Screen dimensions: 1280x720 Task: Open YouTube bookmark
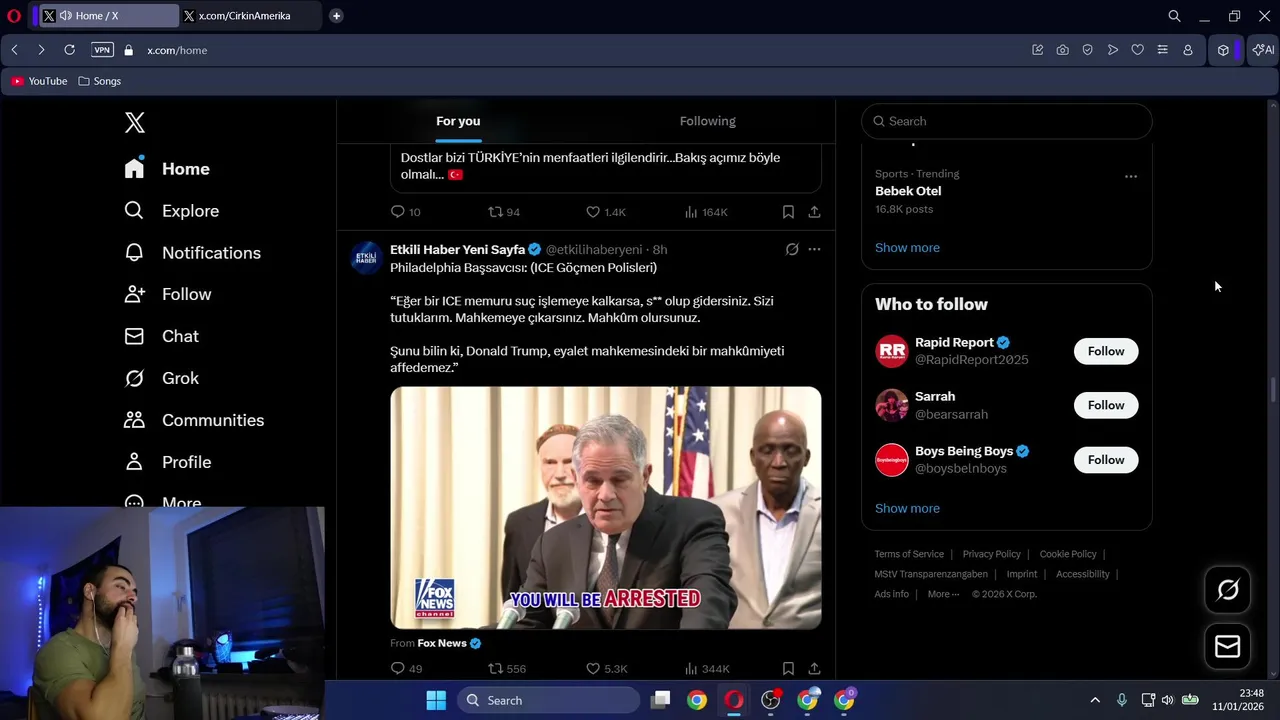coord(39,81)
